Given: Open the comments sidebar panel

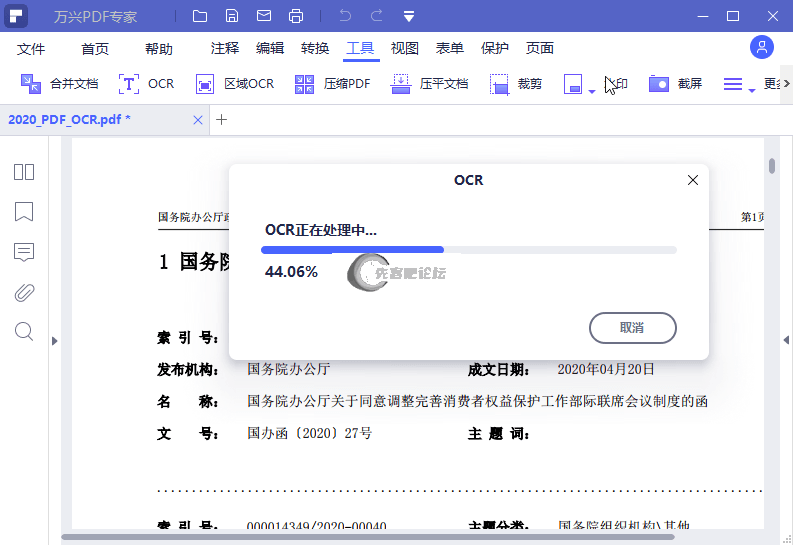Looking at the screenshot, I should point(24,252).
